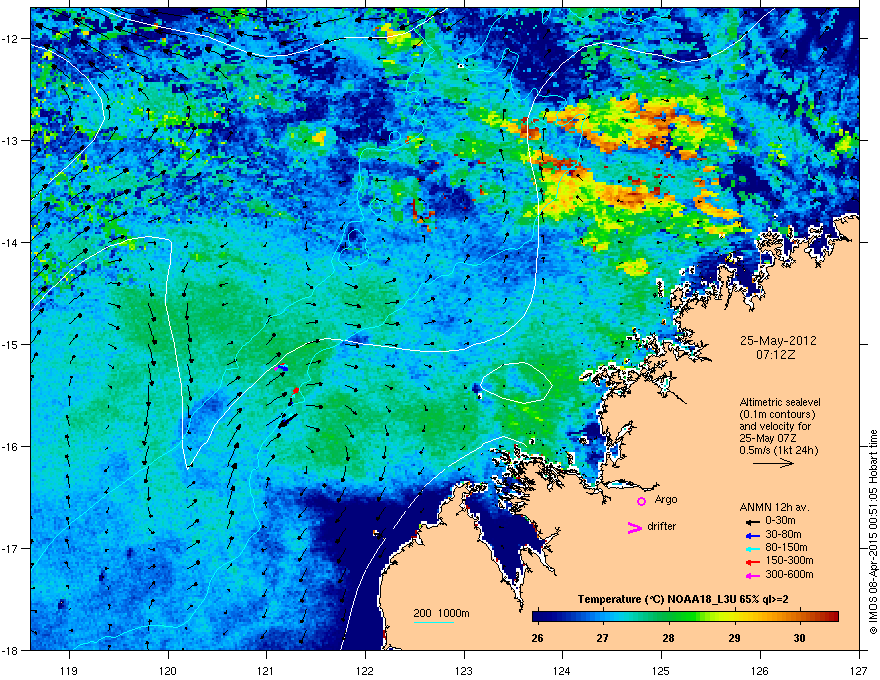Click the vertical IMOS copyright timestamp text

click(x=873, y=532)
